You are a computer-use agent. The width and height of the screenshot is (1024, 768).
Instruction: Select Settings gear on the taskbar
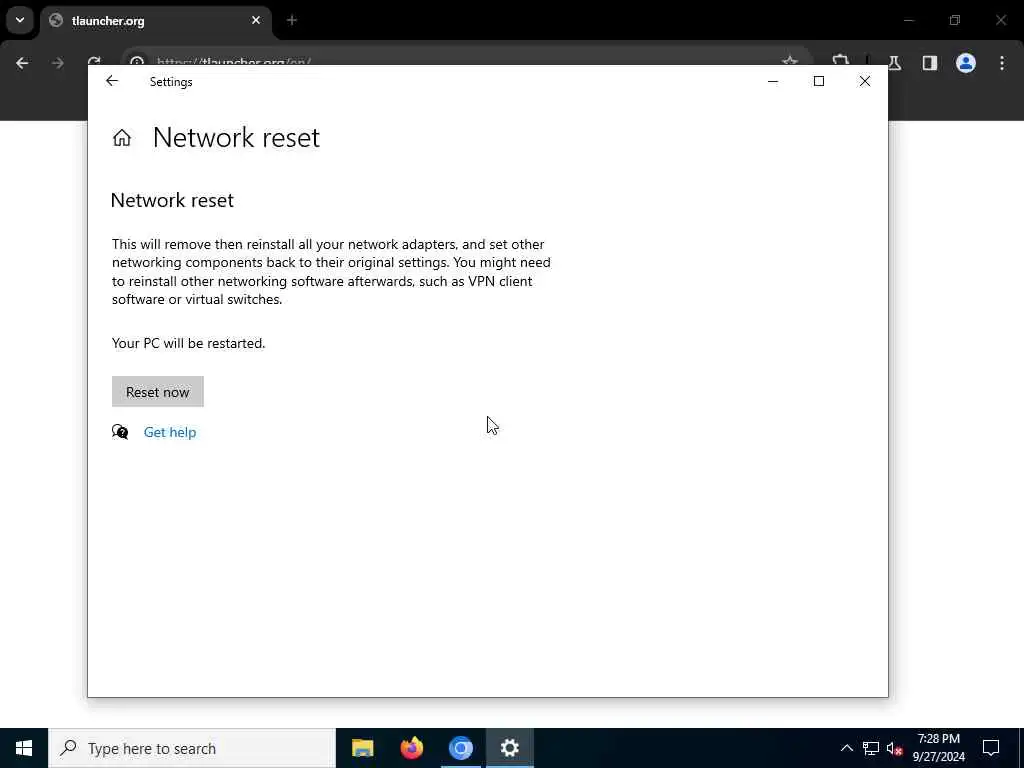(x=509, y=748)
